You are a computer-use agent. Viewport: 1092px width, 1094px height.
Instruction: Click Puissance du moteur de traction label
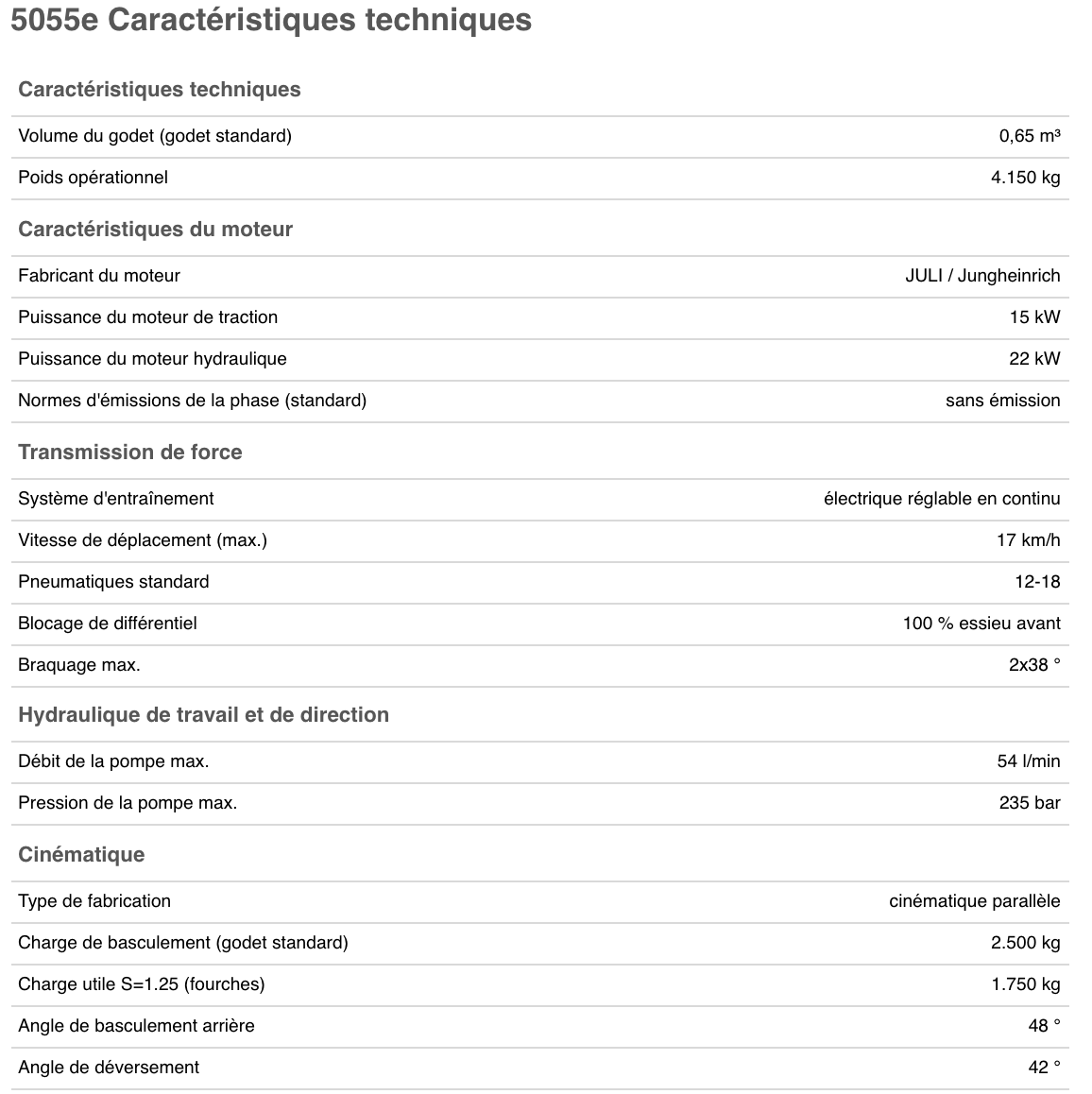pos(148,317)
